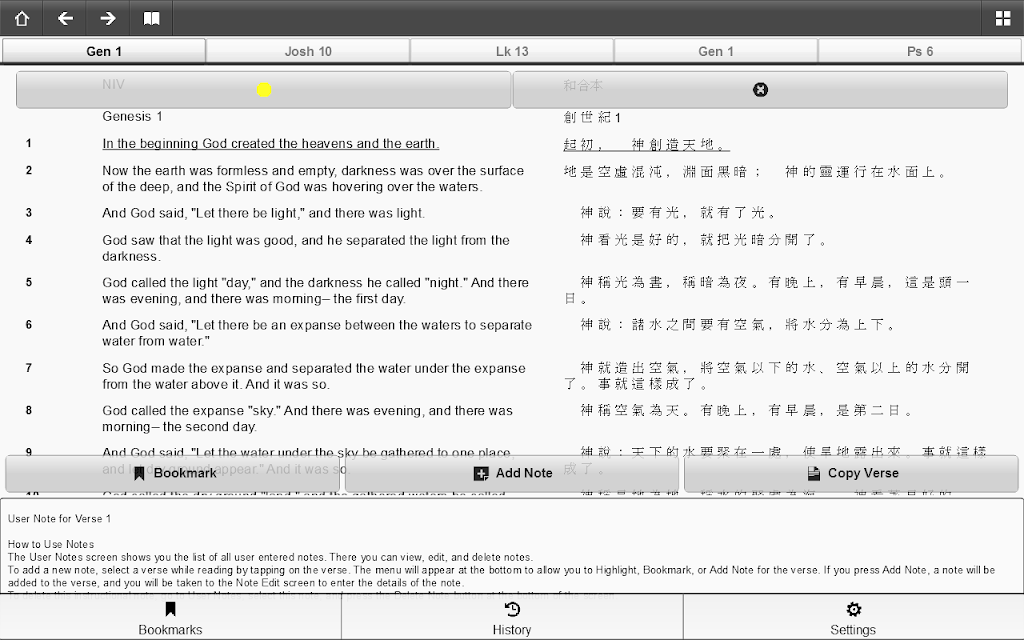Select verse 1 'In the beginning God created'
Viewport: 1024px width, 640px height.
click(x=270, y=144)
